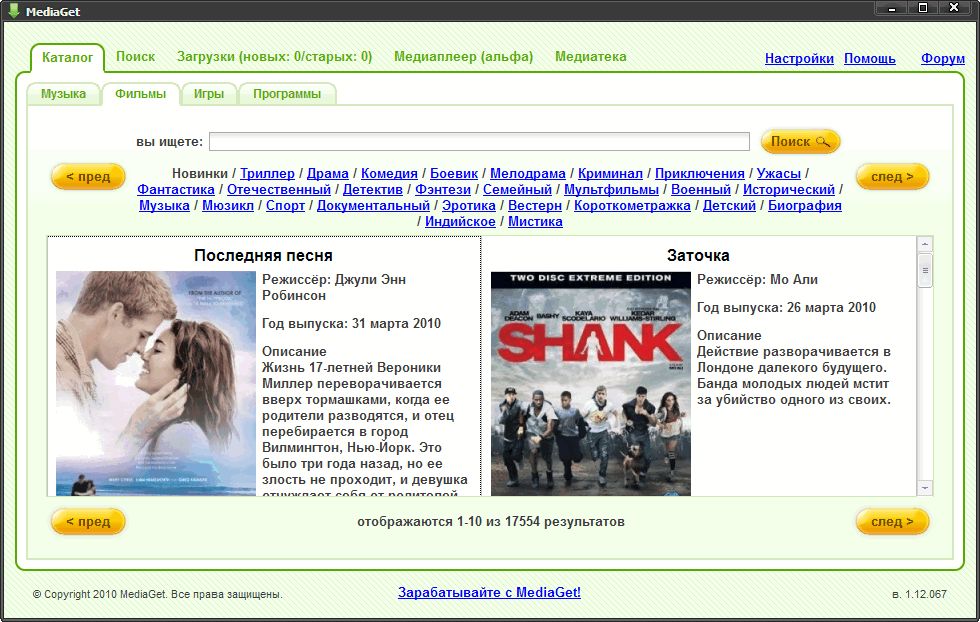980x622 pixels.
Task: Go to next page with top 'след >' button
Action: point(892,177)
